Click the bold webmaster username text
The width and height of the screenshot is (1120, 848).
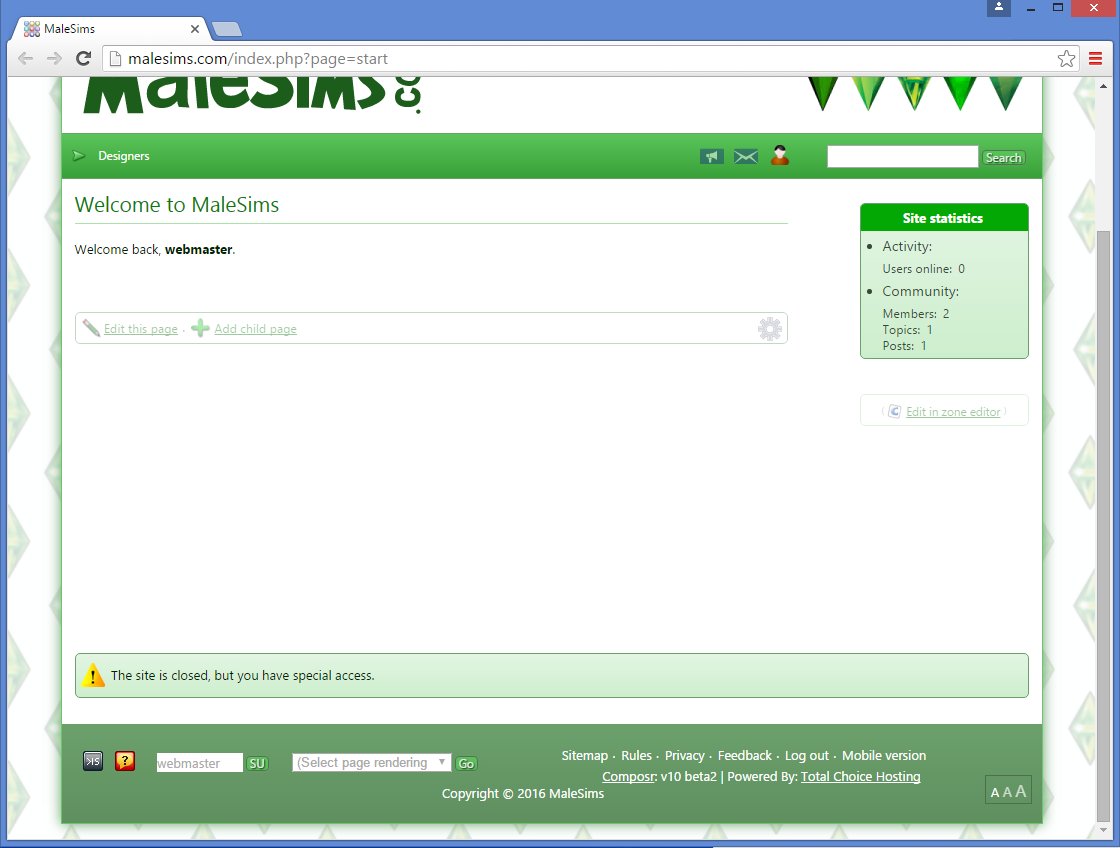tap(199, 249)
